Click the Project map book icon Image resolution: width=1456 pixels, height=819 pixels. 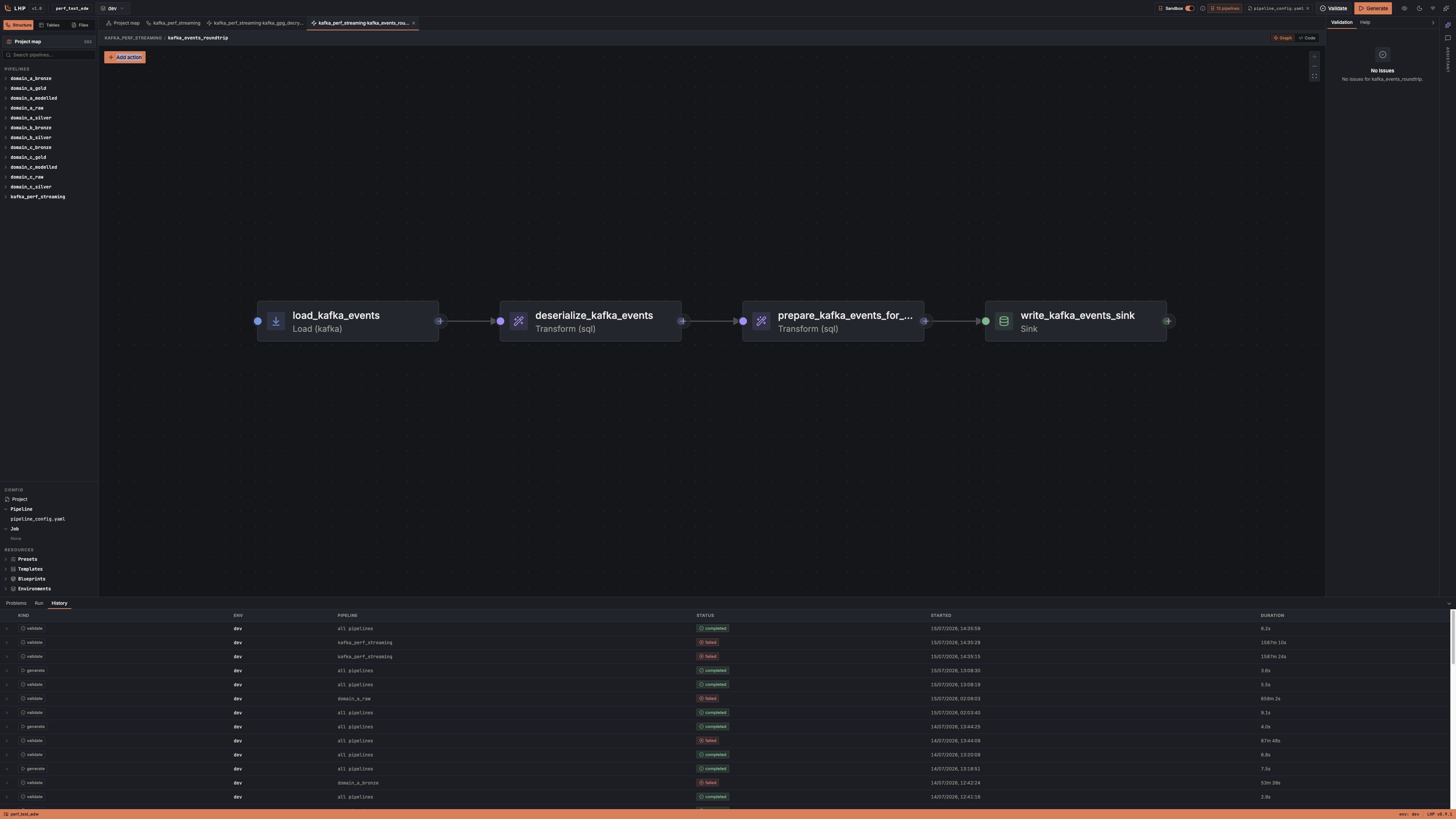[9, 42]
